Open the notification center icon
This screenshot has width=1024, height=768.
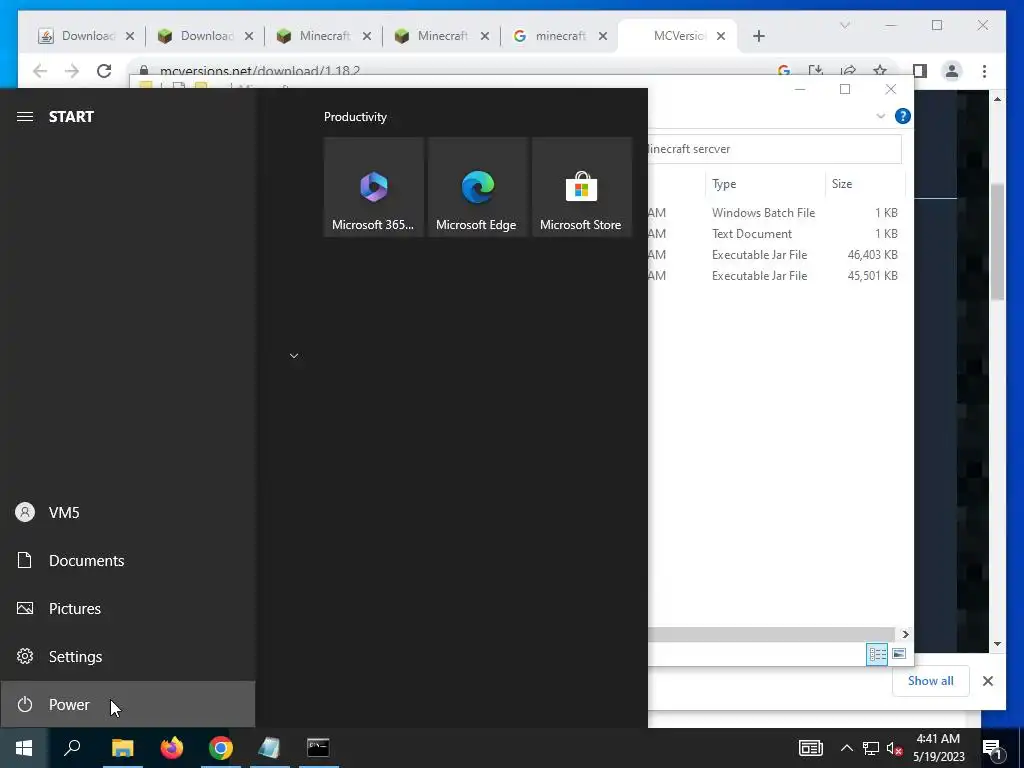pos(992,749)
